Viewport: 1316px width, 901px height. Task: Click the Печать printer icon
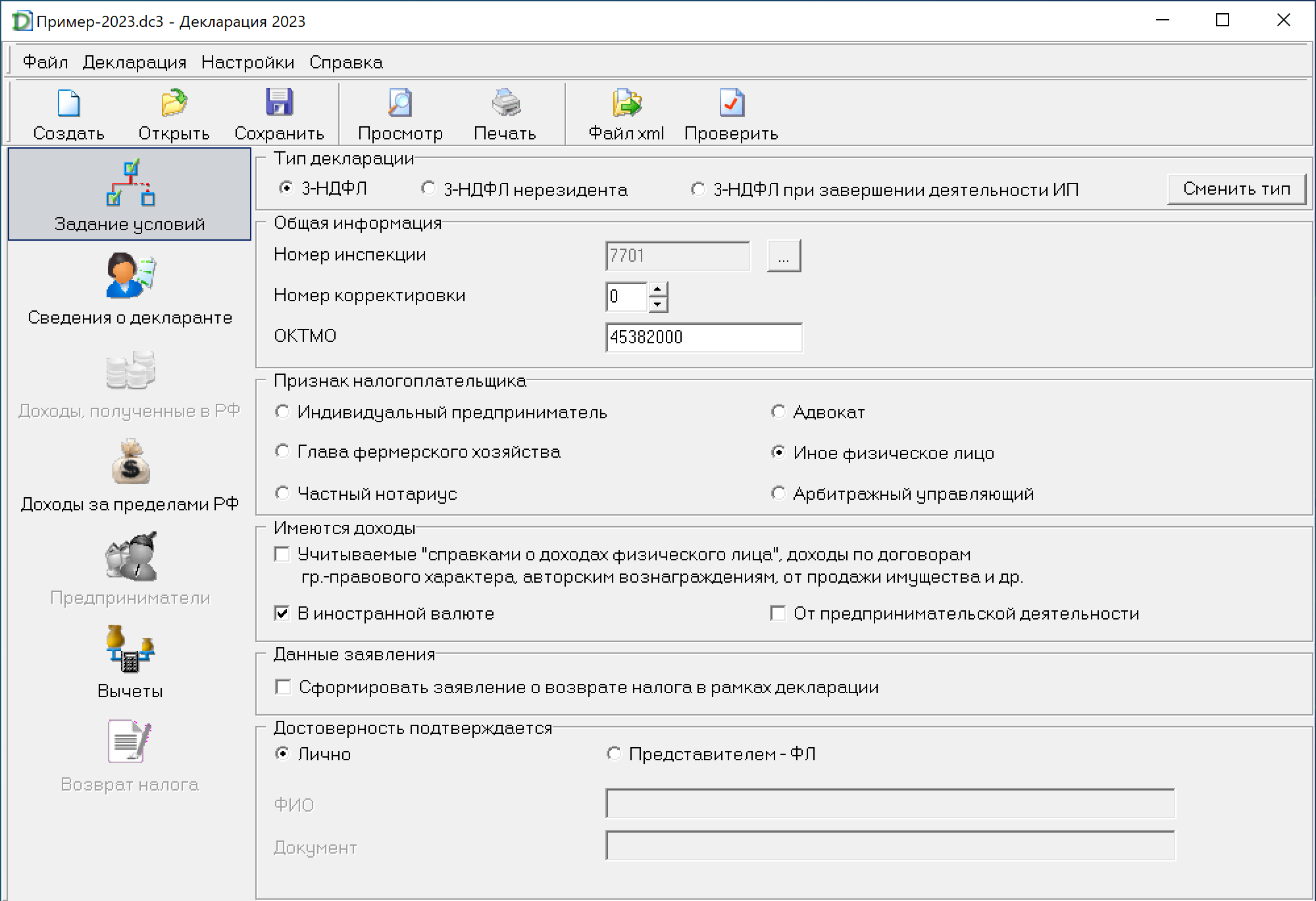point(505,104)
